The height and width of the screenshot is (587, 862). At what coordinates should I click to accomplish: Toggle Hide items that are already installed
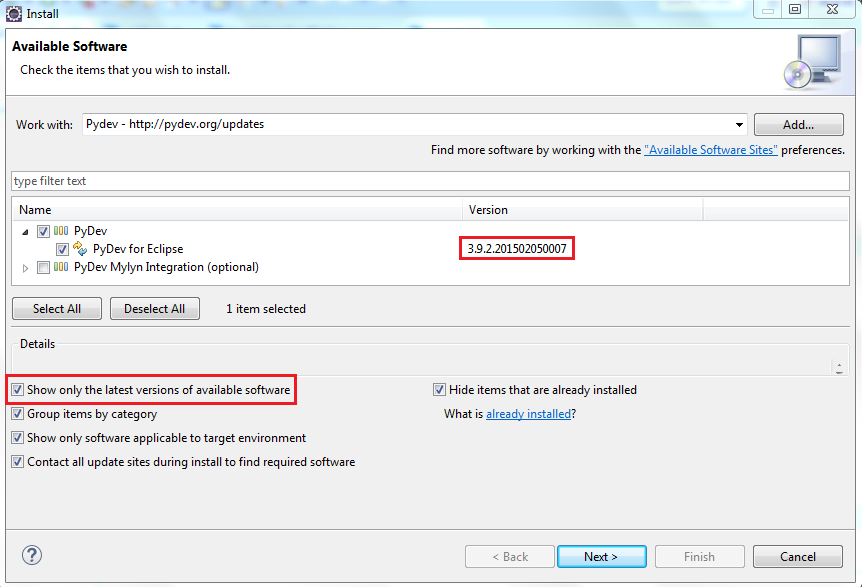tap(439, 390)
